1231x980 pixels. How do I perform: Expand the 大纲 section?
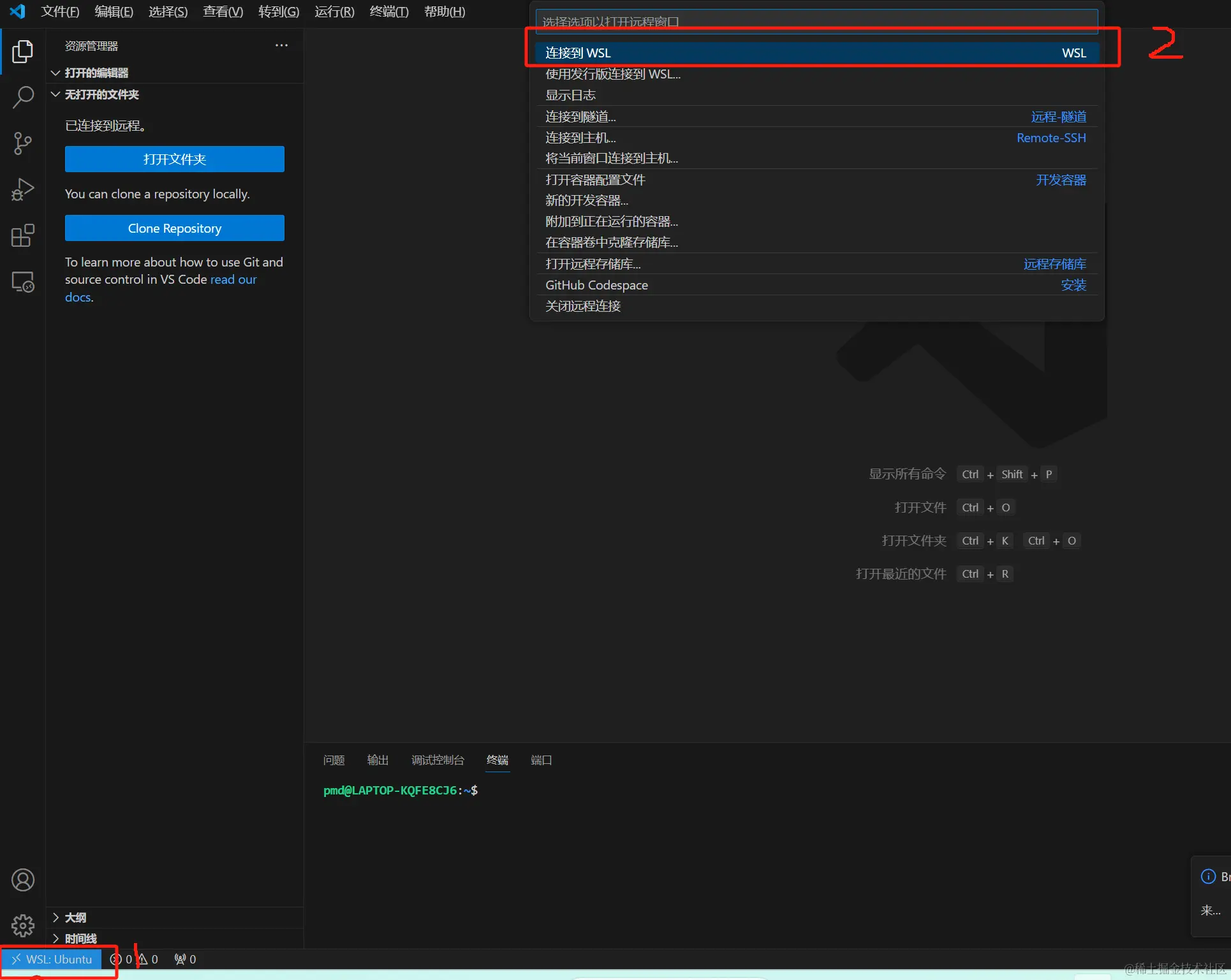coord(176,918)
